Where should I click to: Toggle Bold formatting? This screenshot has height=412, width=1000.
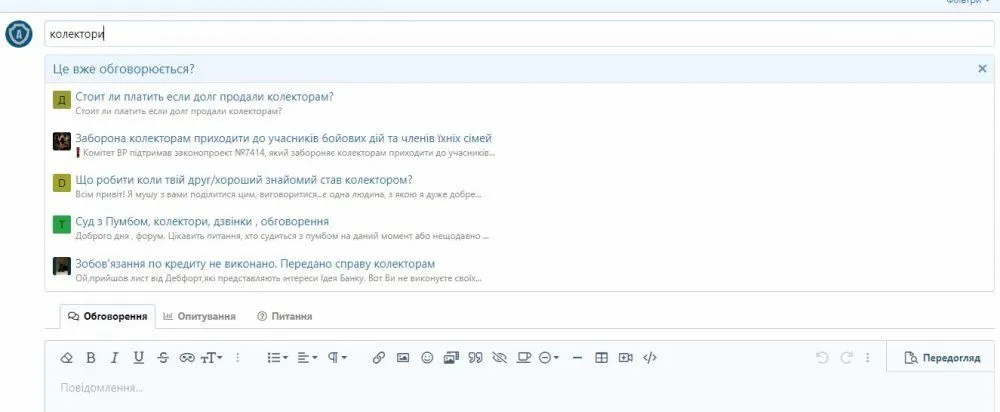(91, 358)
